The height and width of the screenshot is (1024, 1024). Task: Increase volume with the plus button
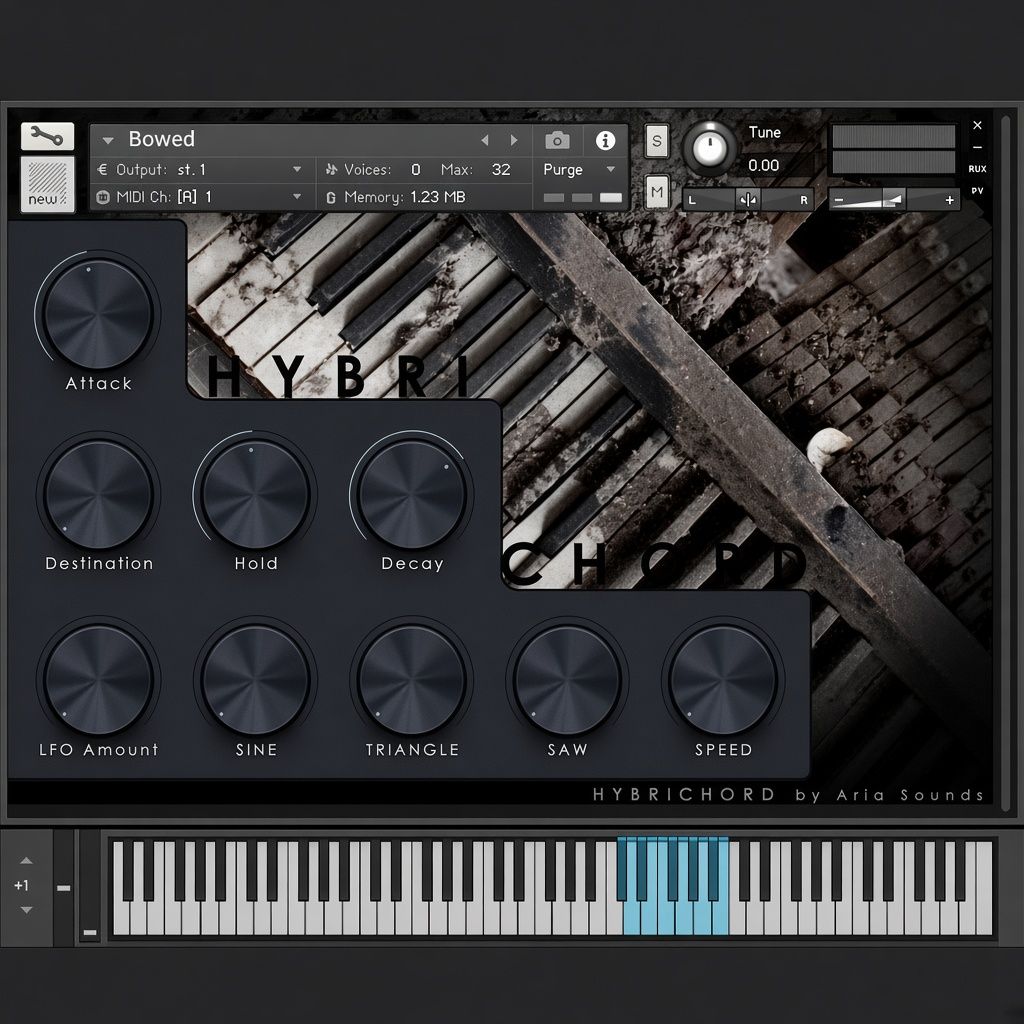[x=950, y=200]
